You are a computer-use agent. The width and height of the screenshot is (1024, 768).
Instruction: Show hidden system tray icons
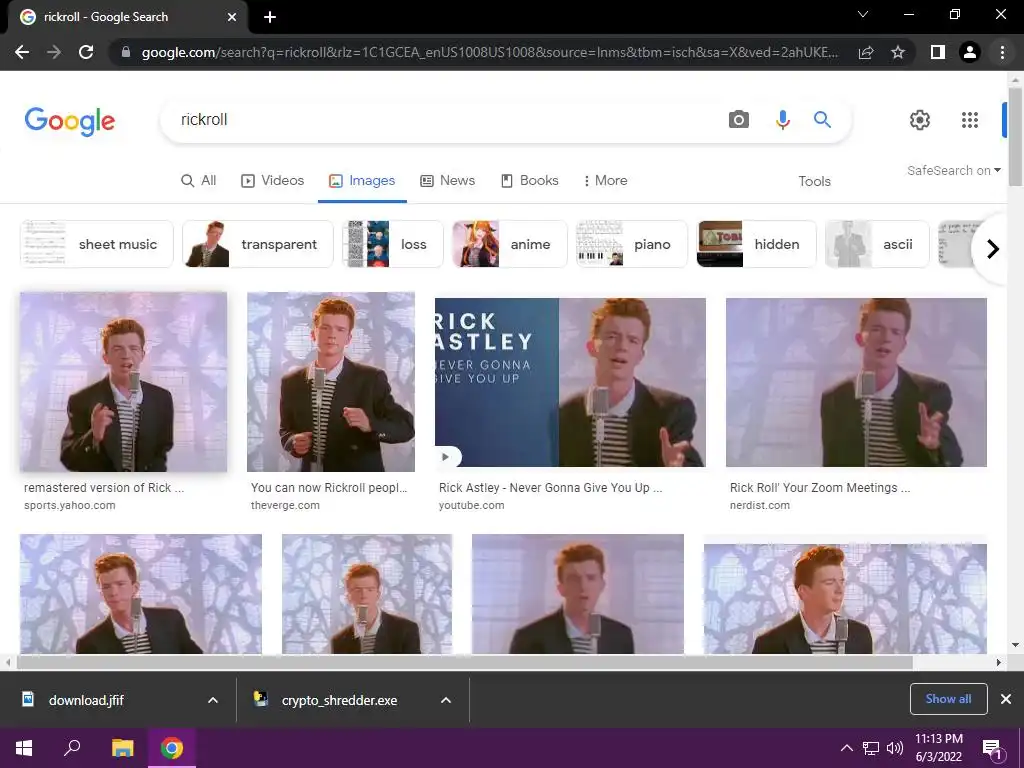(846, 748)
